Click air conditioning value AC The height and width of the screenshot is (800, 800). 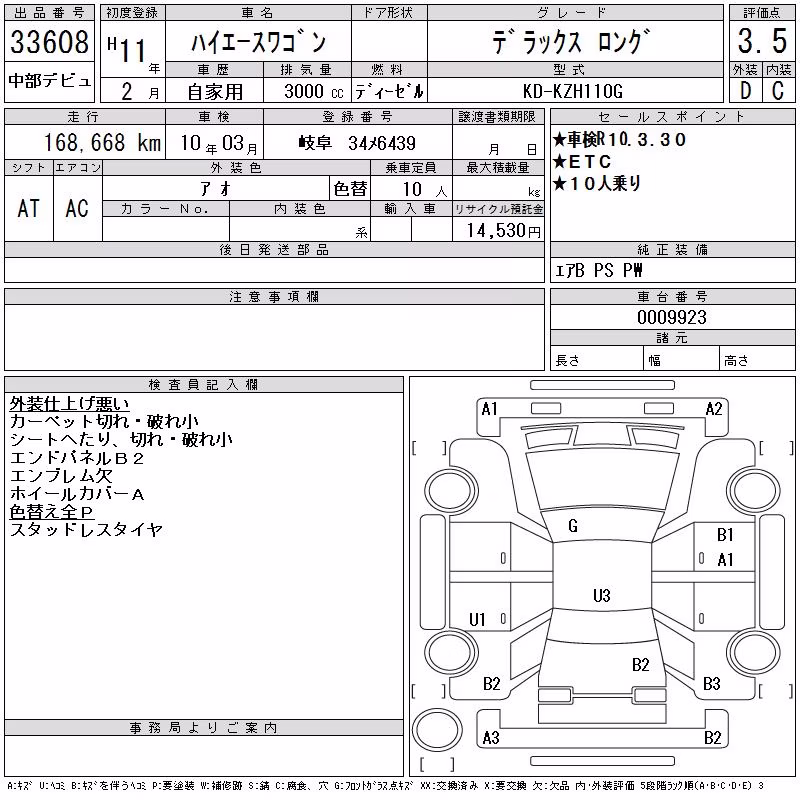coord(77,209)
